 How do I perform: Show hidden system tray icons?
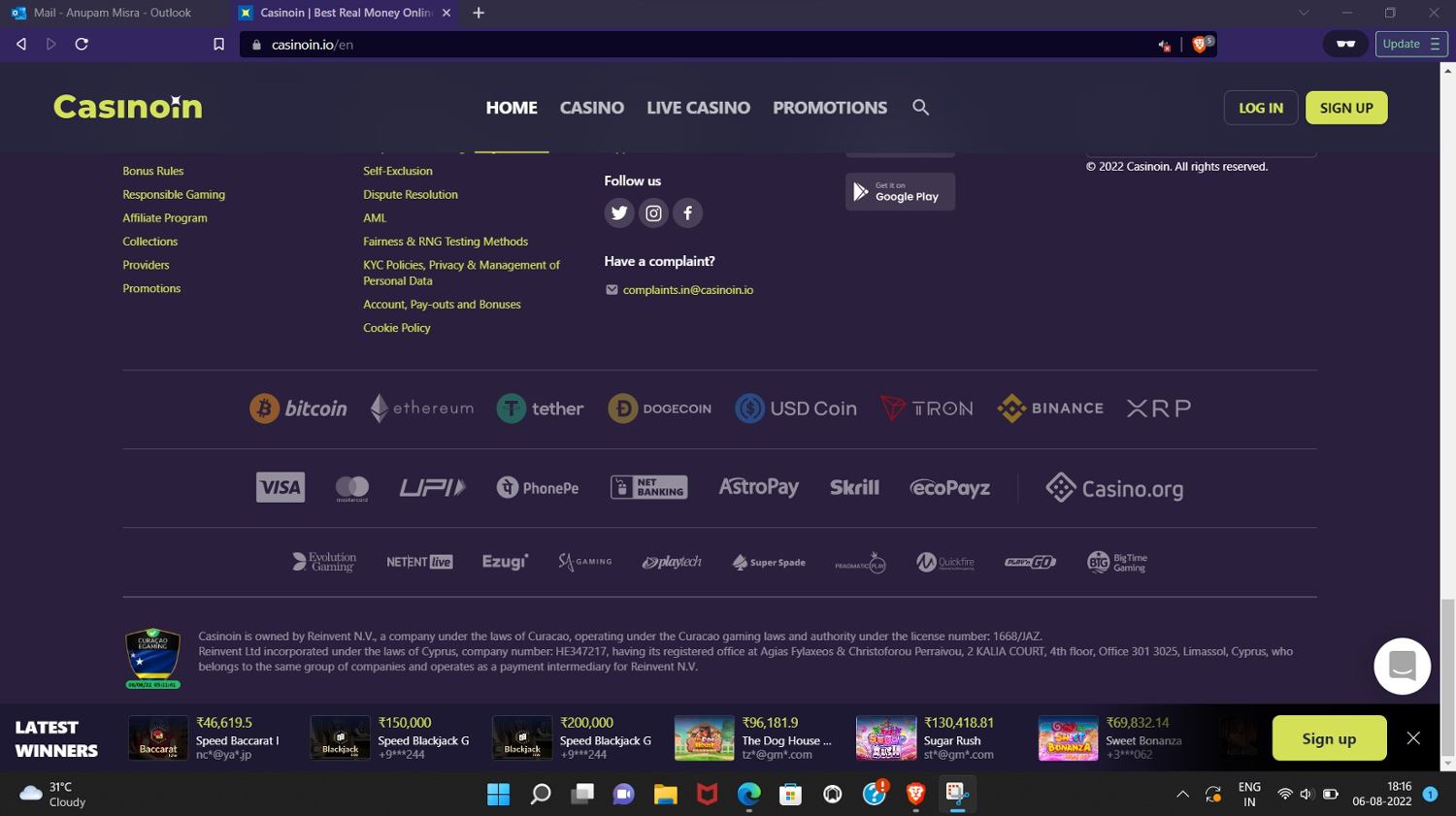(x=1182, y=795)
